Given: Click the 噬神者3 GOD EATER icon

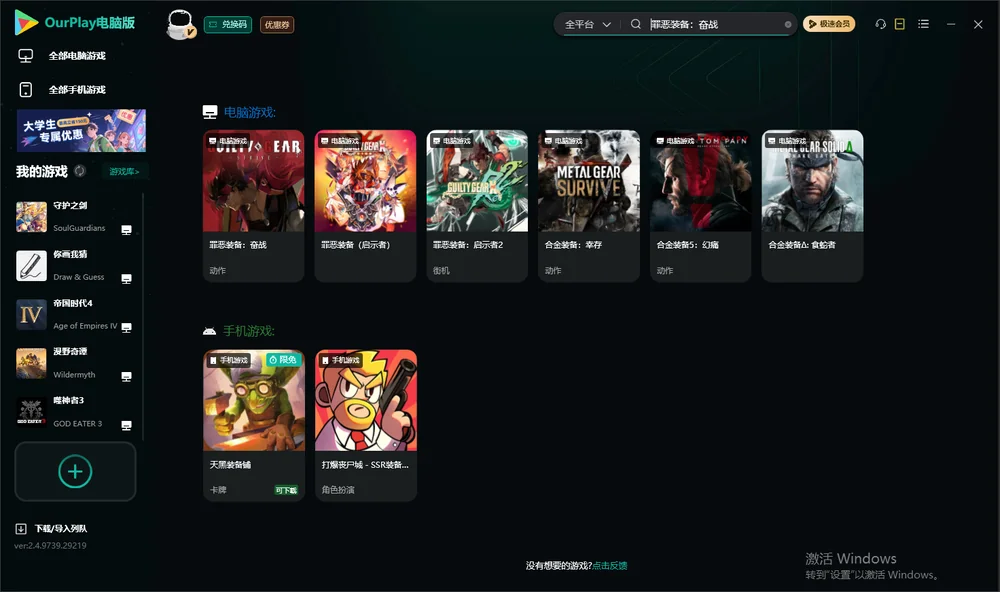Looking at the screenshot, I should [31, 412].
